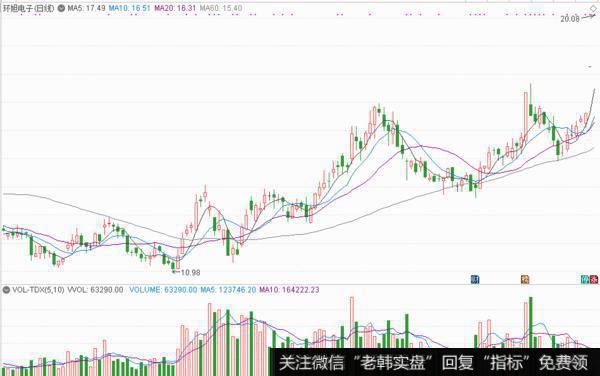
Task: Click the VVOL: 63290.00 value
Action: 95,290
